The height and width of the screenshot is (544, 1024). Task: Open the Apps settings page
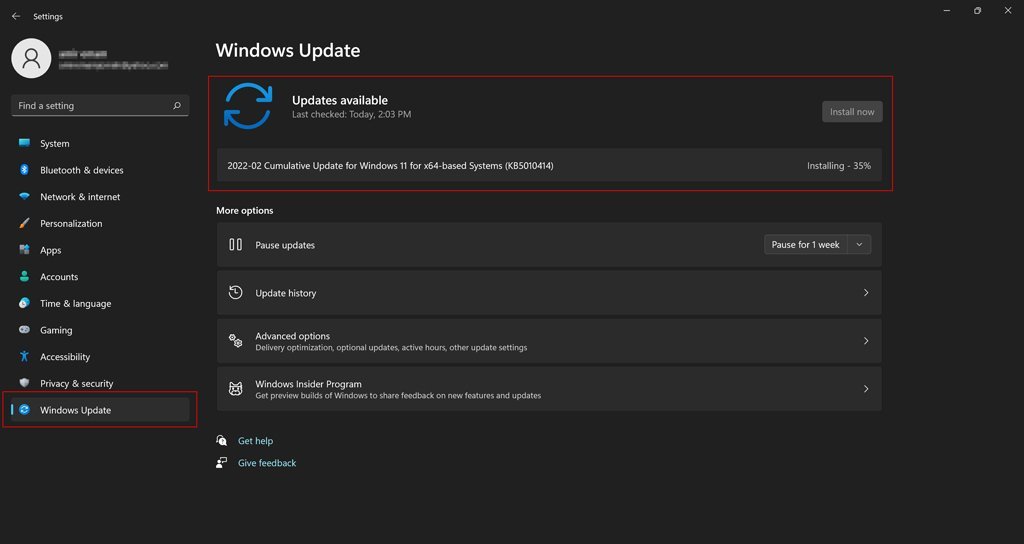click(100, 250)
